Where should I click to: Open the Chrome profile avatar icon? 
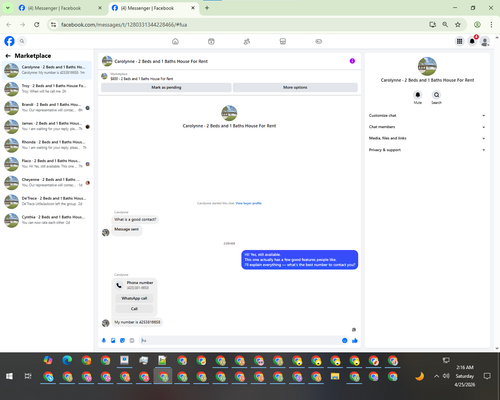[477, 25]
